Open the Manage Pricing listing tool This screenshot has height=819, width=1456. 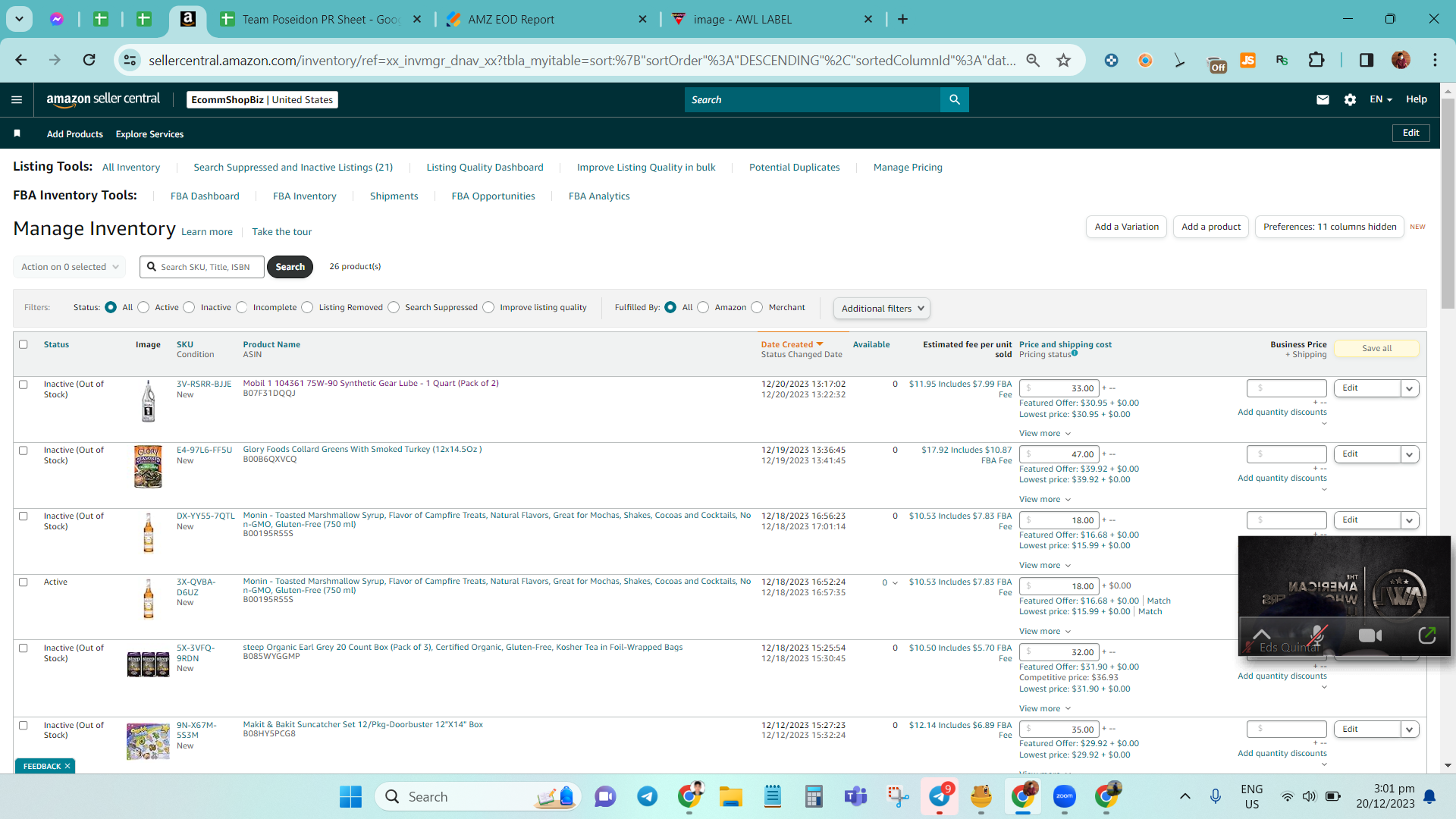click(x=908, y=168)
